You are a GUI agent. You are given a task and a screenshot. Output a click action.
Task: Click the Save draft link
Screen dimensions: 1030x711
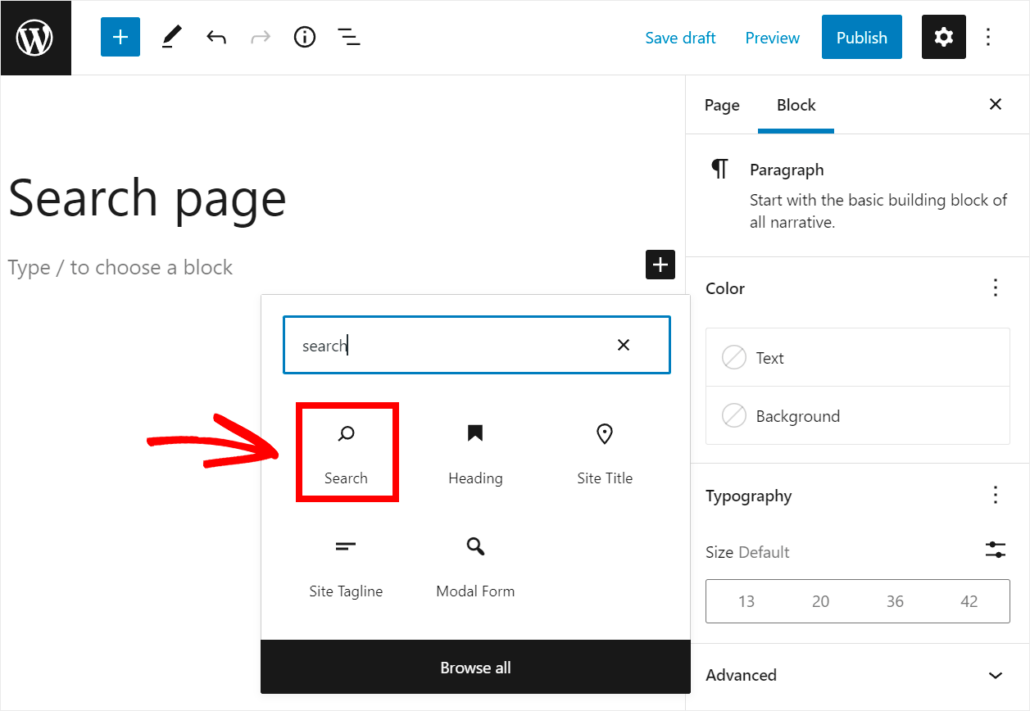[680, 37]
